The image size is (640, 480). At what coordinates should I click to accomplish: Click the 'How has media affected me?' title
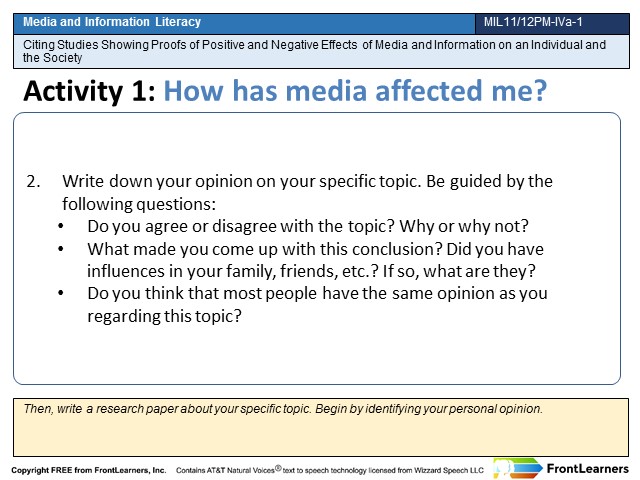tap(355, 91)
